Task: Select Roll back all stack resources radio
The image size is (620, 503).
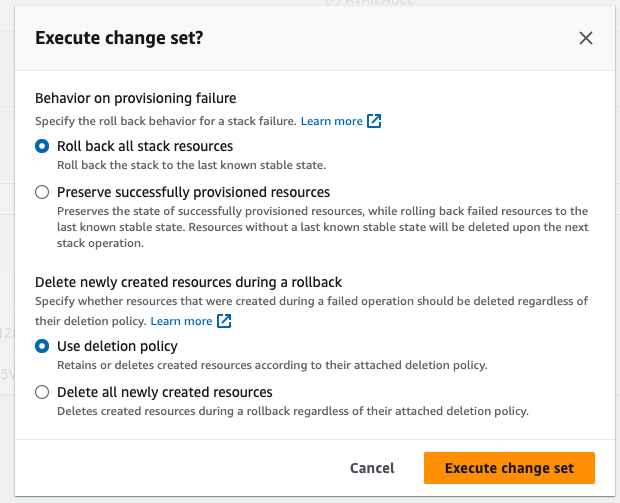Action: (42, 146)
